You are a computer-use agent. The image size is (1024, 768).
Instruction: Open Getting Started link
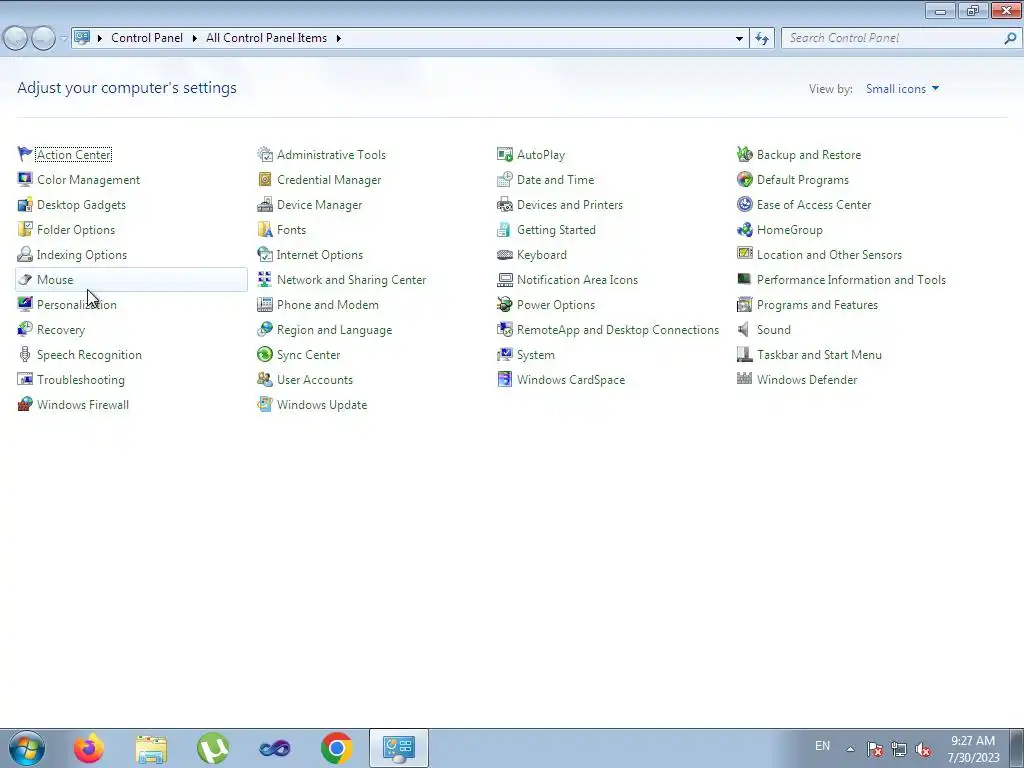[556, 230]
